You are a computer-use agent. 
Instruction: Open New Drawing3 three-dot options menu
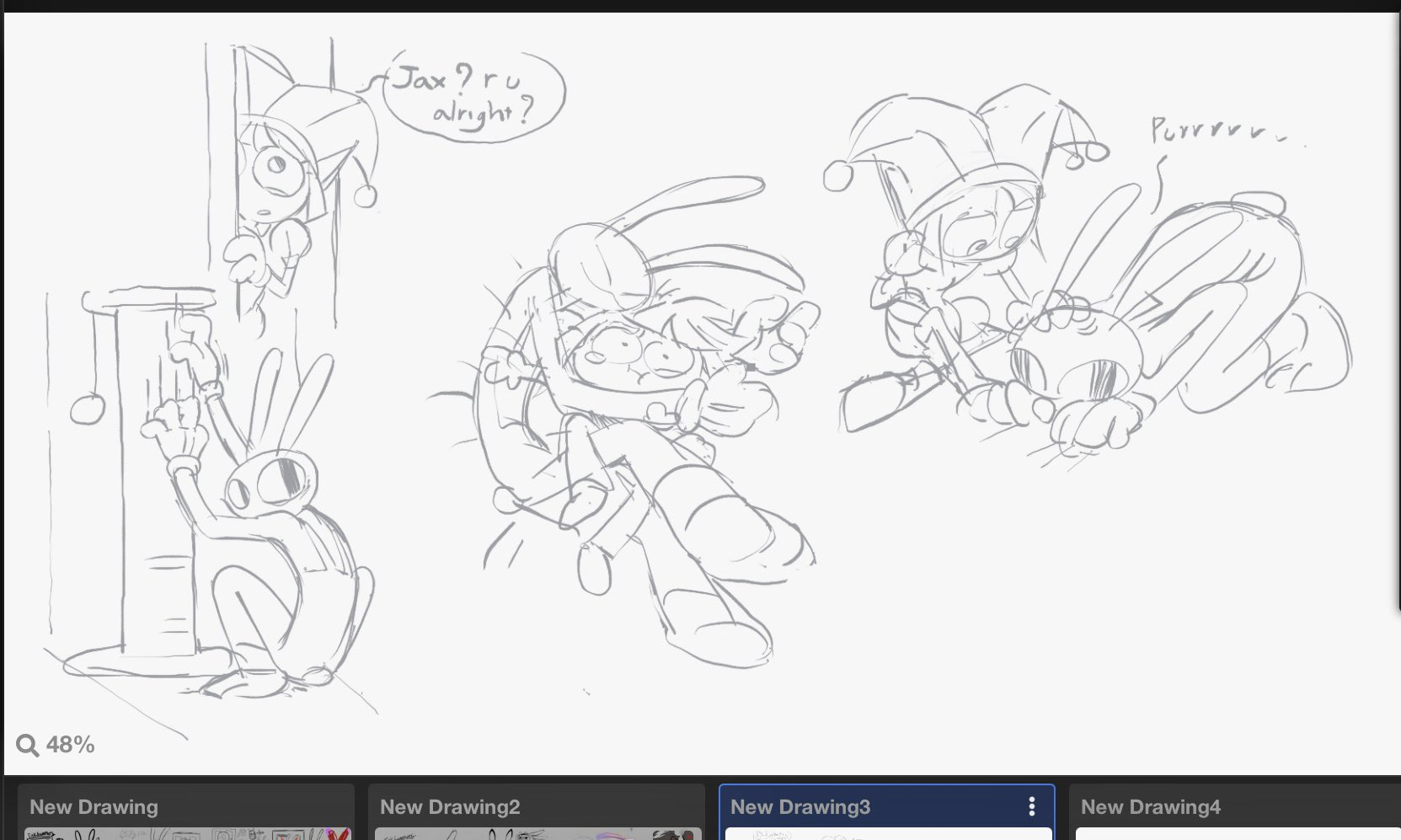click(1031, 806)
